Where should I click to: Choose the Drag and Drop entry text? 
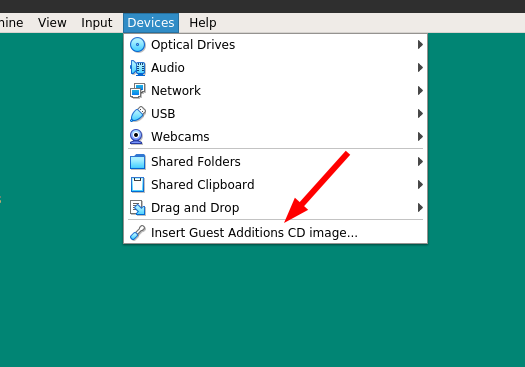click(x=195, y=208)
